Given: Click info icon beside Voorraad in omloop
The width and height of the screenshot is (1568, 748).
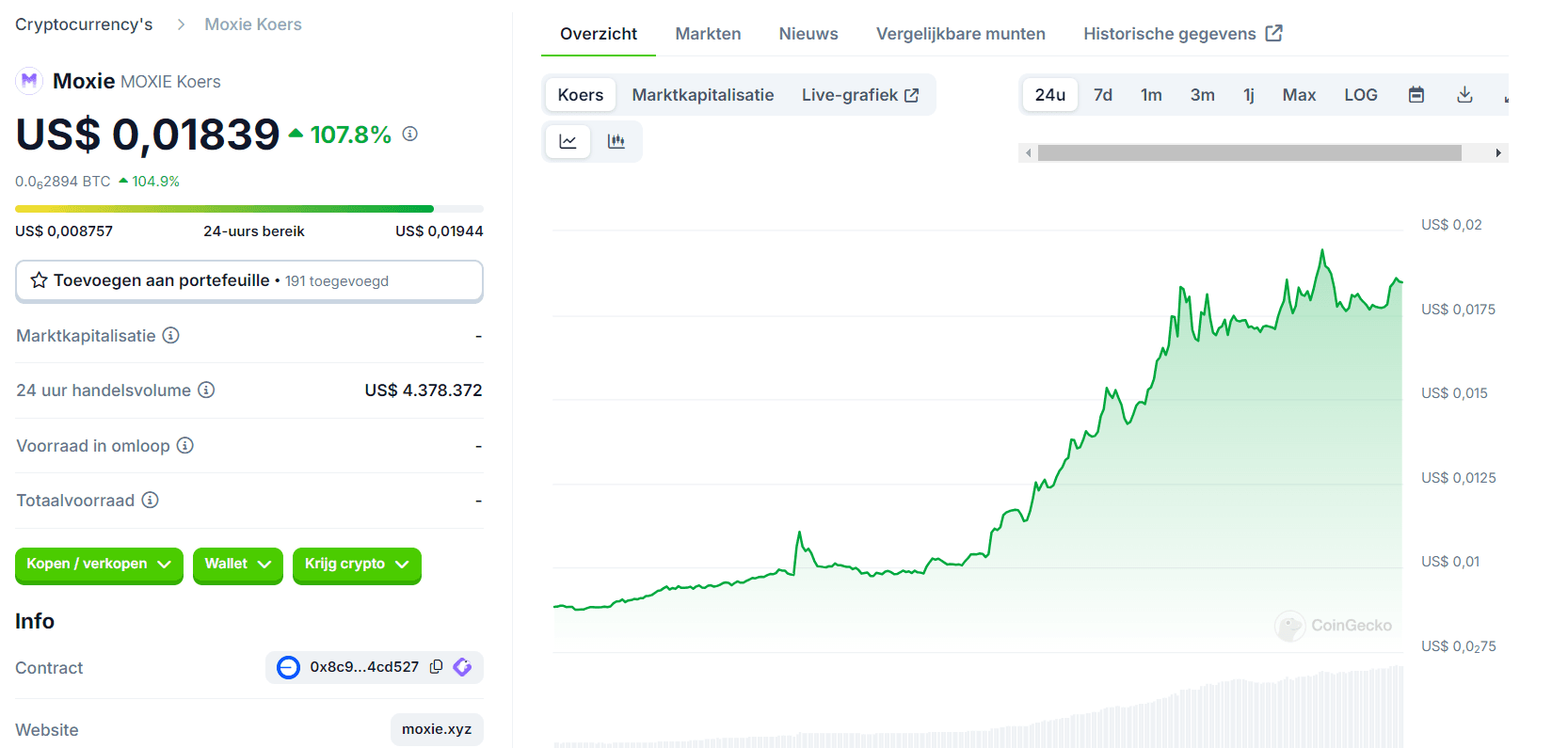Looking at the screenshot, I should [x=185, y=446].
